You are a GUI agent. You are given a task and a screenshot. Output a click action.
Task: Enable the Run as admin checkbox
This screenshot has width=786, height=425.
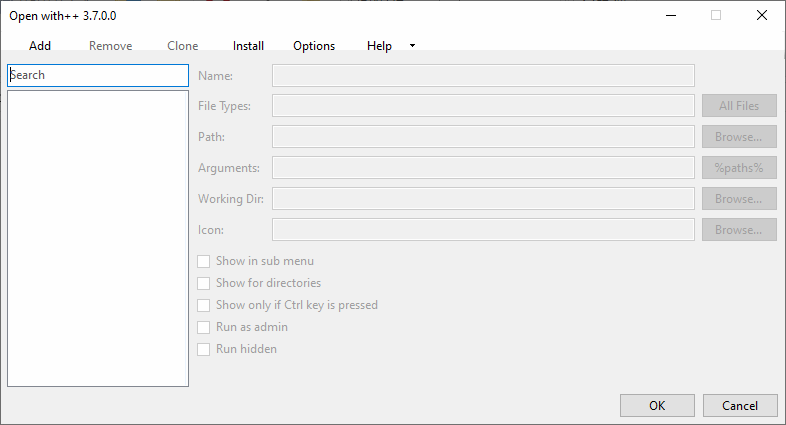(x=204, y=327)
